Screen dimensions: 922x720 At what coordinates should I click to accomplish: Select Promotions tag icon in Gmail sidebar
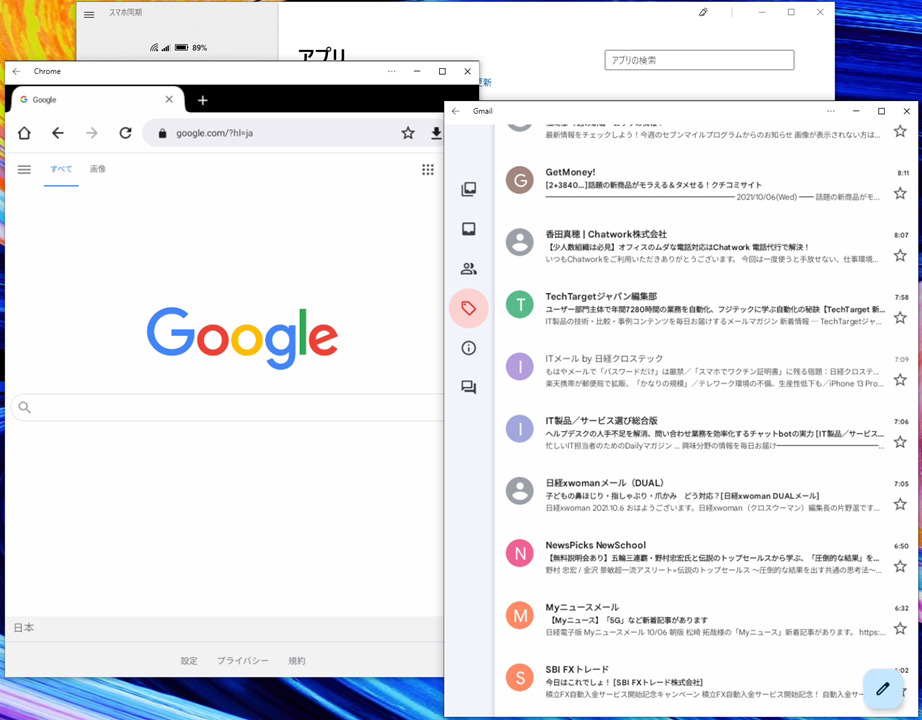(x=469, y=308)
